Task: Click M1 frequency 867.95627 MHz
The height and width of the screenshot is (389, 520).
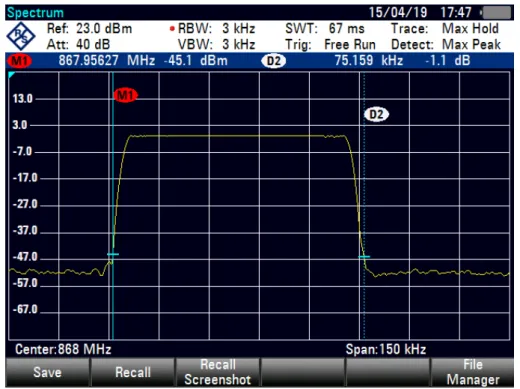Action: [x=107, y=61]
